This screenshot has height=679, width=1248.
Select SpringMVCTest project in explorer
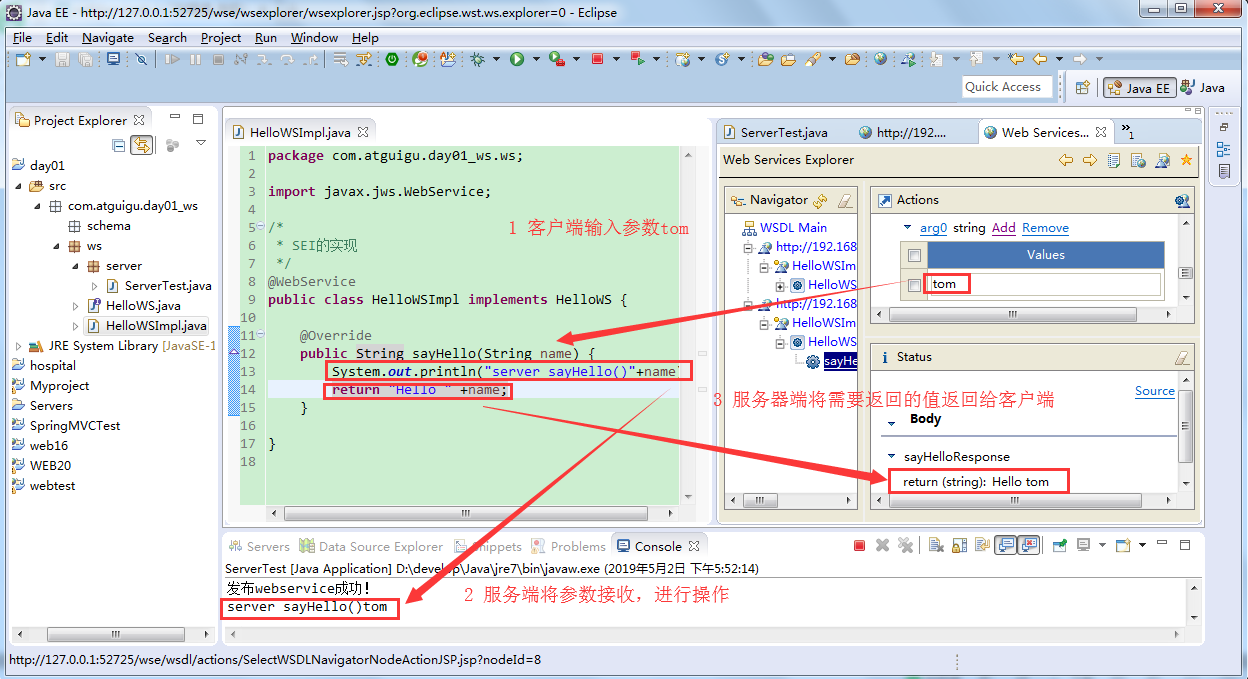point(74,426)
